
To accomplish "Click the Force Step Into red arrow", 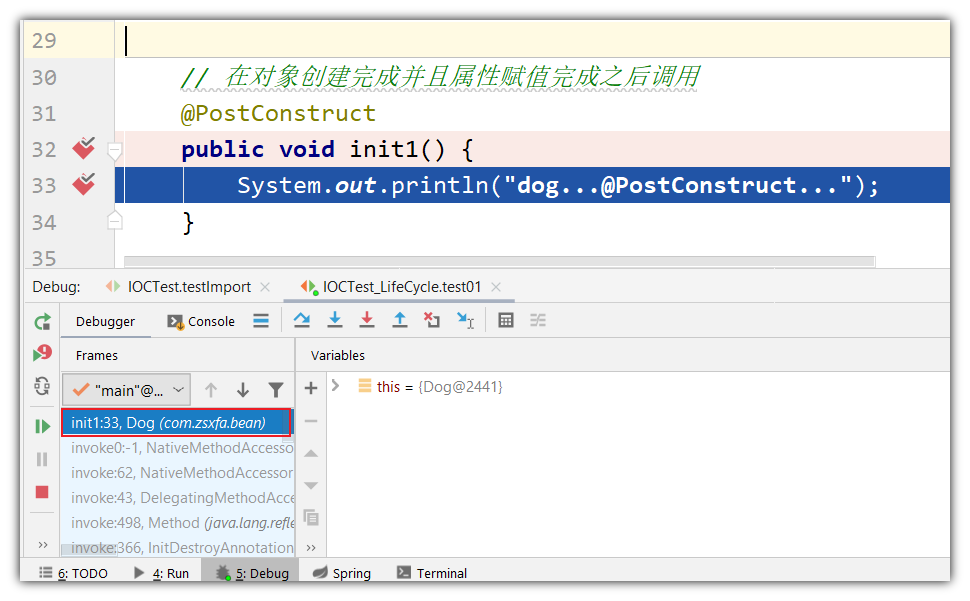I will click(x=367, y=320).
